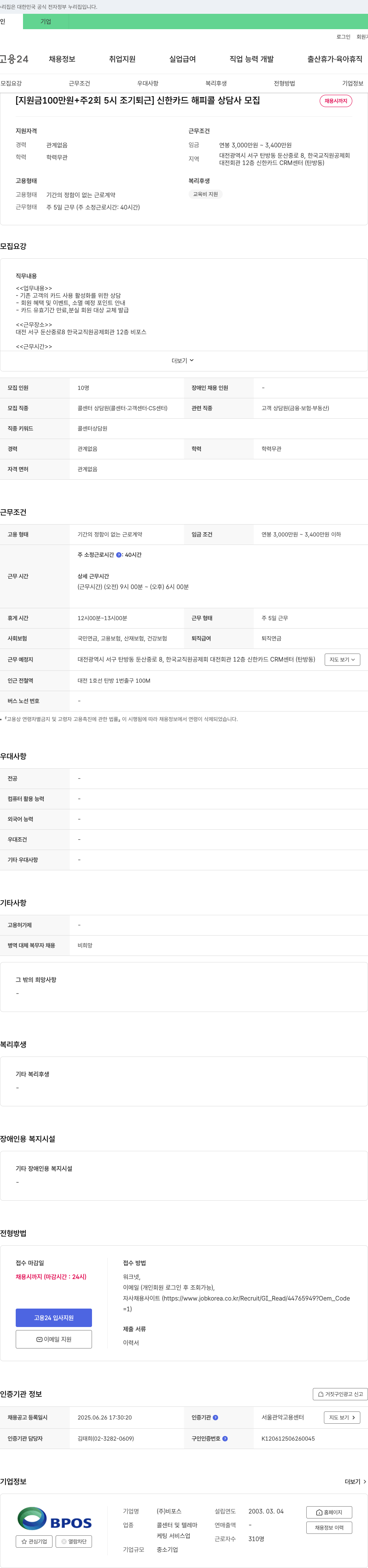The width and height of the screenshot is (368, 1568).
Task: Click the 이메일 지원 button
Action: (x=54, y=1339)
